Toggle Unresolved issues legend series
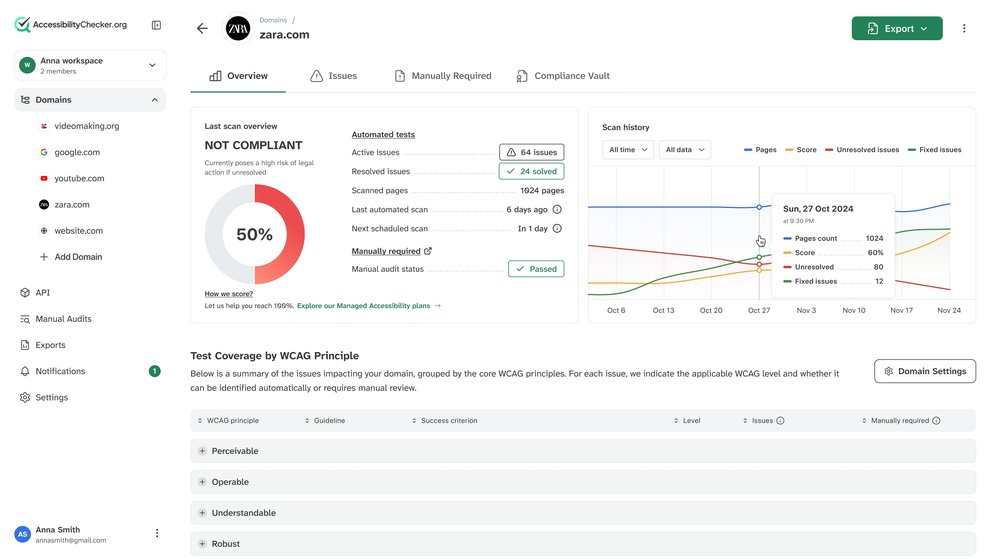This screenshot has height=559, width=1000. tap(862, 149)
